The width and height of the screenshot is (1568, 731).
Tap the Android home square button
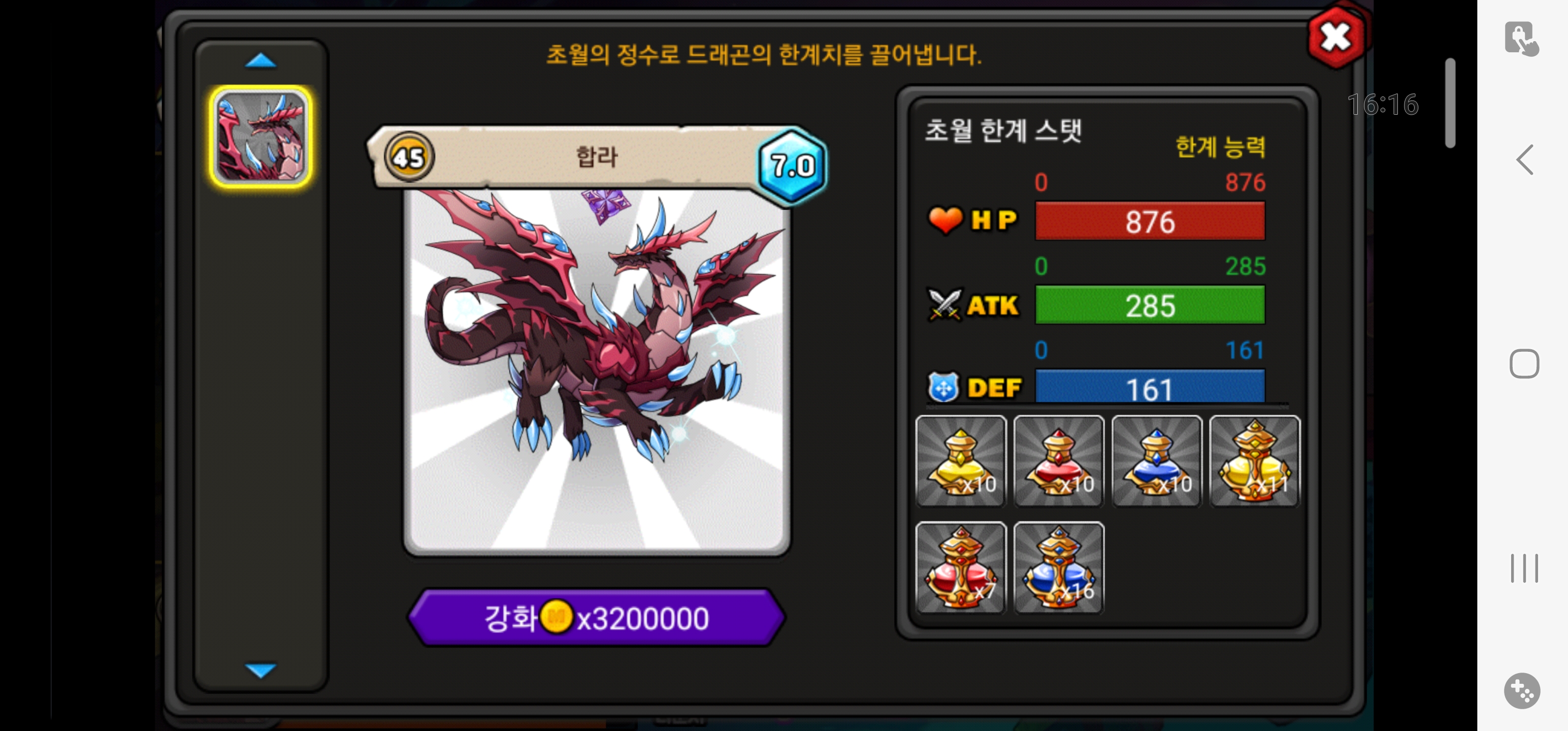pos(1524,364)
